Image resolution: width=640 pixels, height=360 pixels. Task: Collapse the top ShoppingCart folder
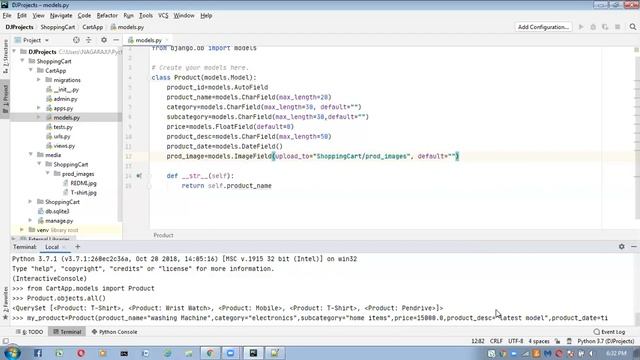[x=22, y=61]
